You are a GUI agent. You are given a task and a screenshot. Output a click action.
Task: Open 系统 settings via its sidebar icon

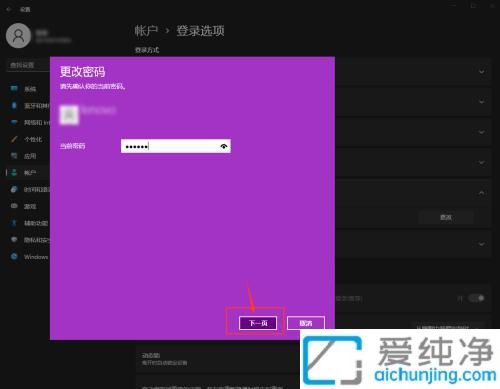[14, 88]
